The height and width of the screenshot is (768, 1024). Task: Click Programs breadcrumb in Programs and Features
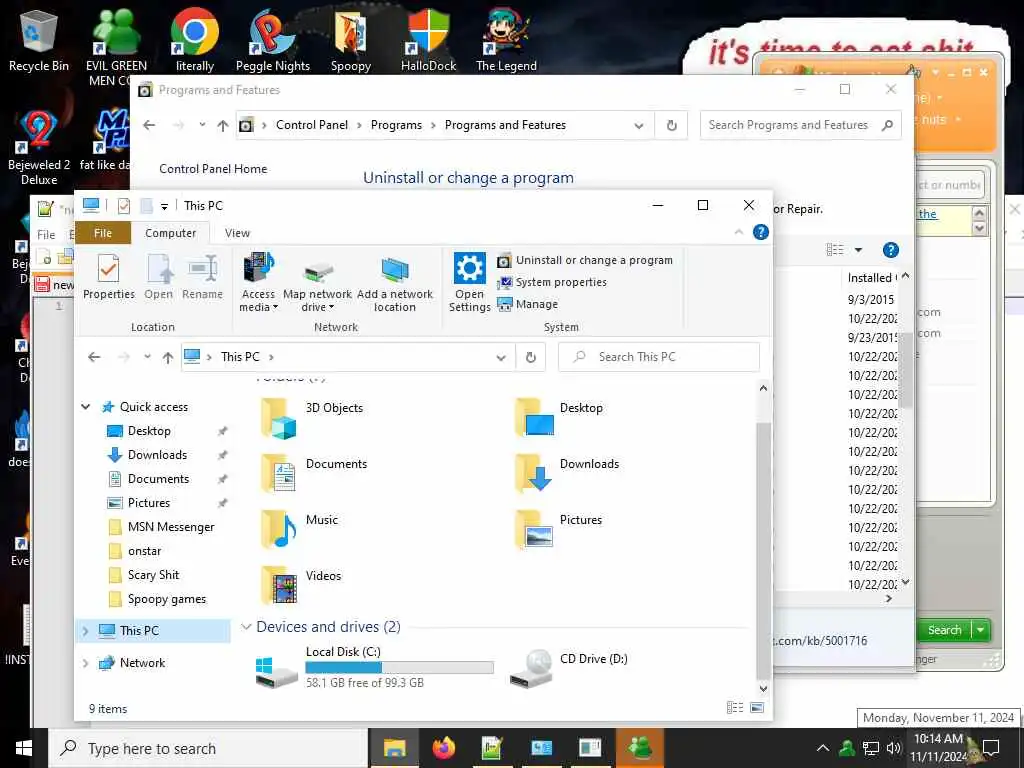pos(396,125)
